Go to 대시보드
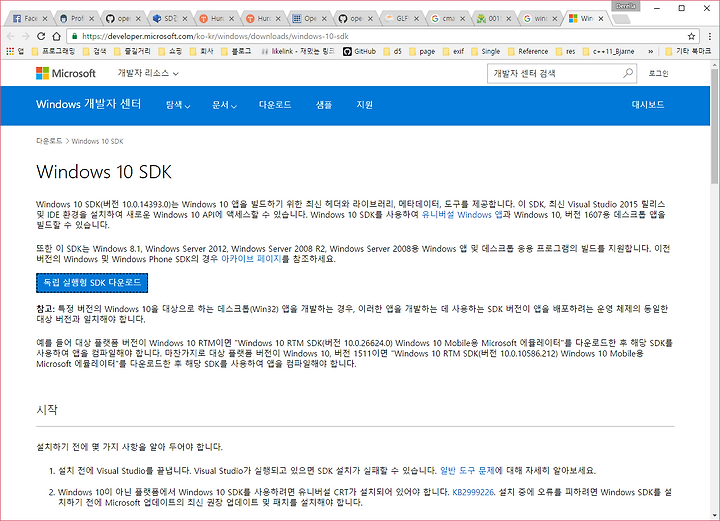 pyautogui.click(x=647, y=105)
